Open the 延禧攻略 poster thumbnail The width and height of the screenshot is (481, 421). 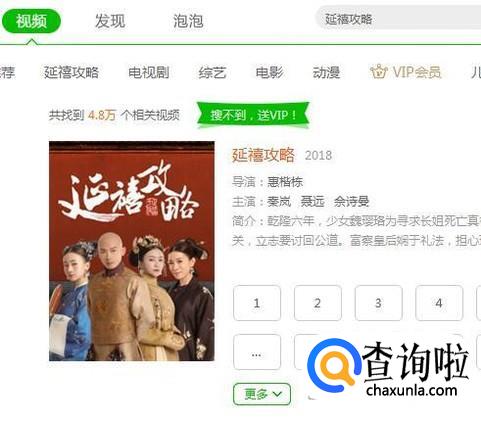[132, 251]
